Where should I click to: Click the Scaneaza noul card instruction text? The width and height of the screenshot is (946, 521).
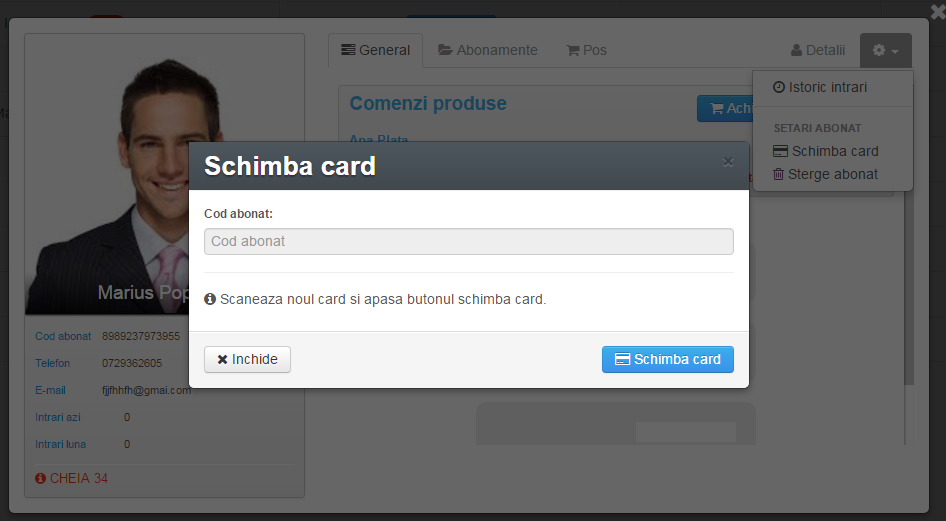pyautogui.click(x=383, y=300)
